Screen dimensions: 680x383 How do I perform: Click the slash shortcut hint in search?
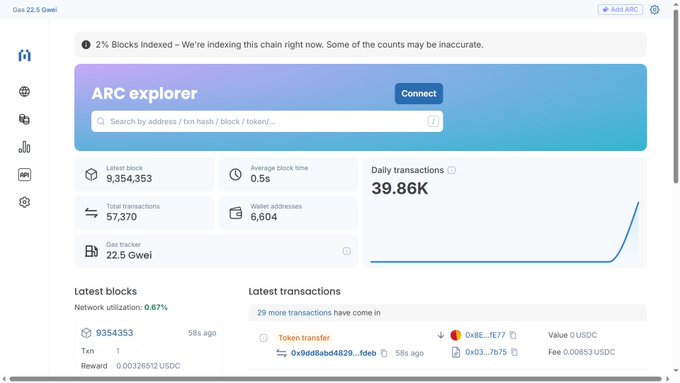[x=433, y=121]
